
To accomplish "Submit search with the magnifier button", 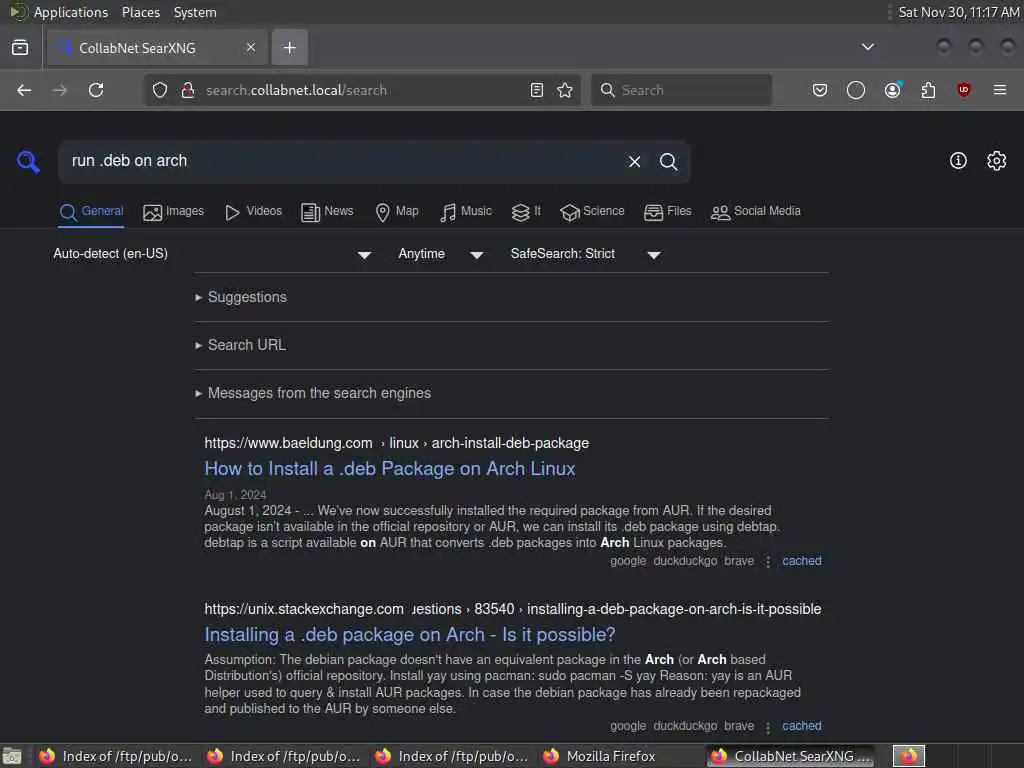I will click(x=668, y=161).
